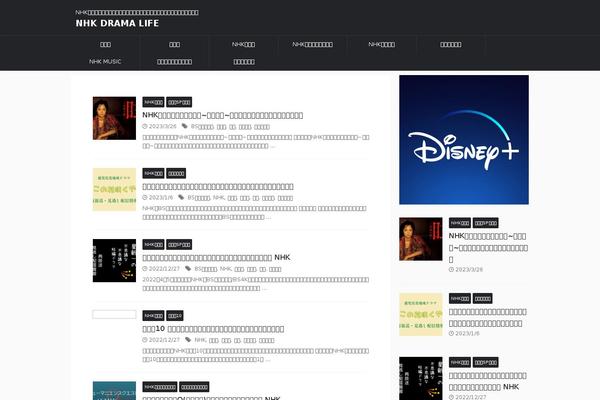Click 'NHK' tag link in main 2023/1/6 article

click(218, 198)
